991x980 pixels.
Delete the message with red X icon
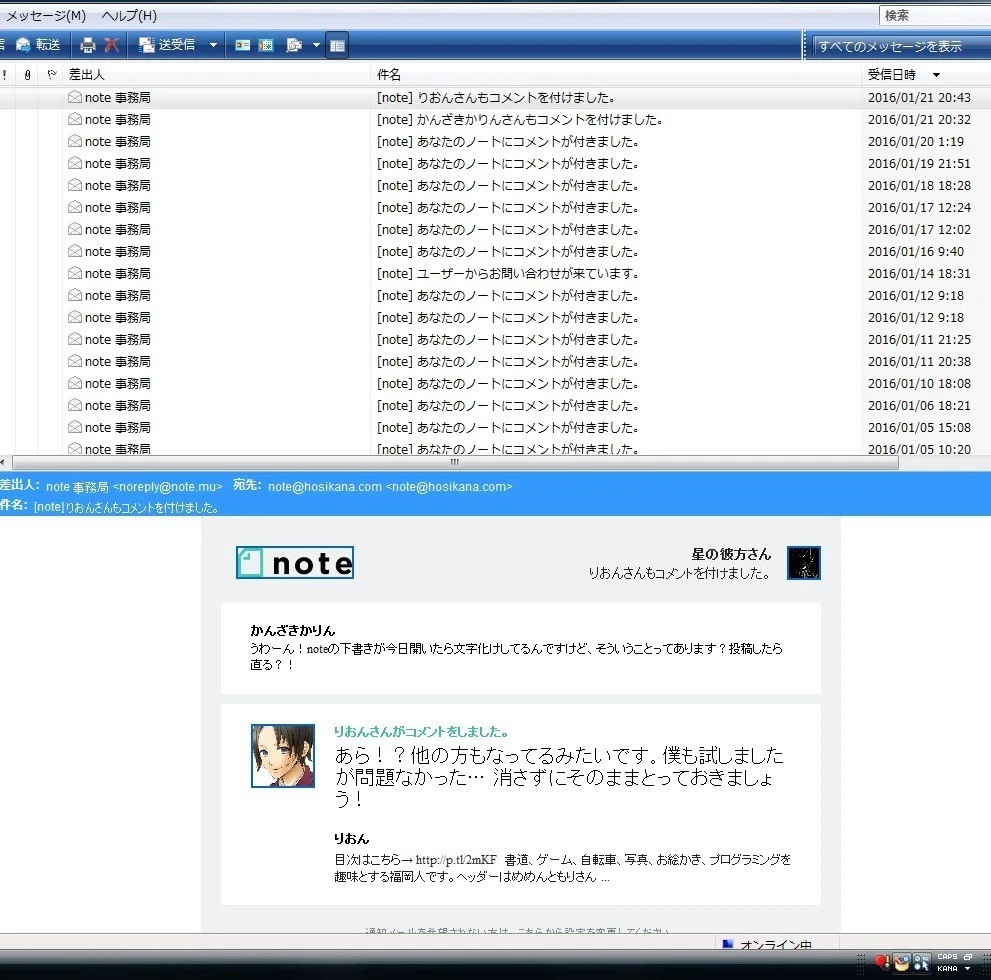pos(111,45)
